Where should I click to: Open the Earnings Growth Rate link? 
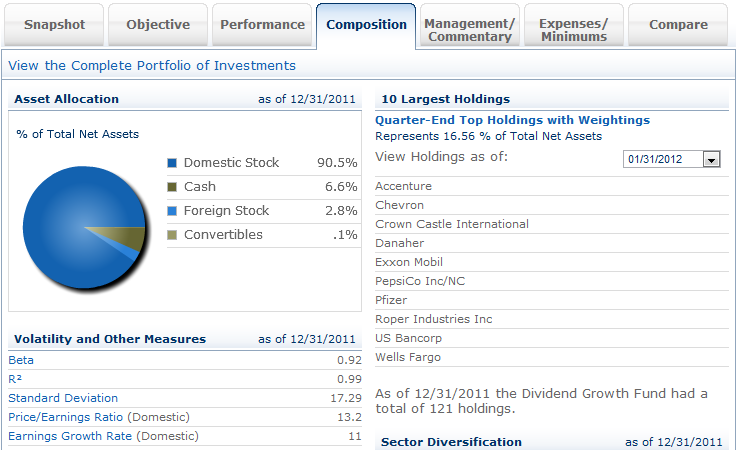(70, 436)
